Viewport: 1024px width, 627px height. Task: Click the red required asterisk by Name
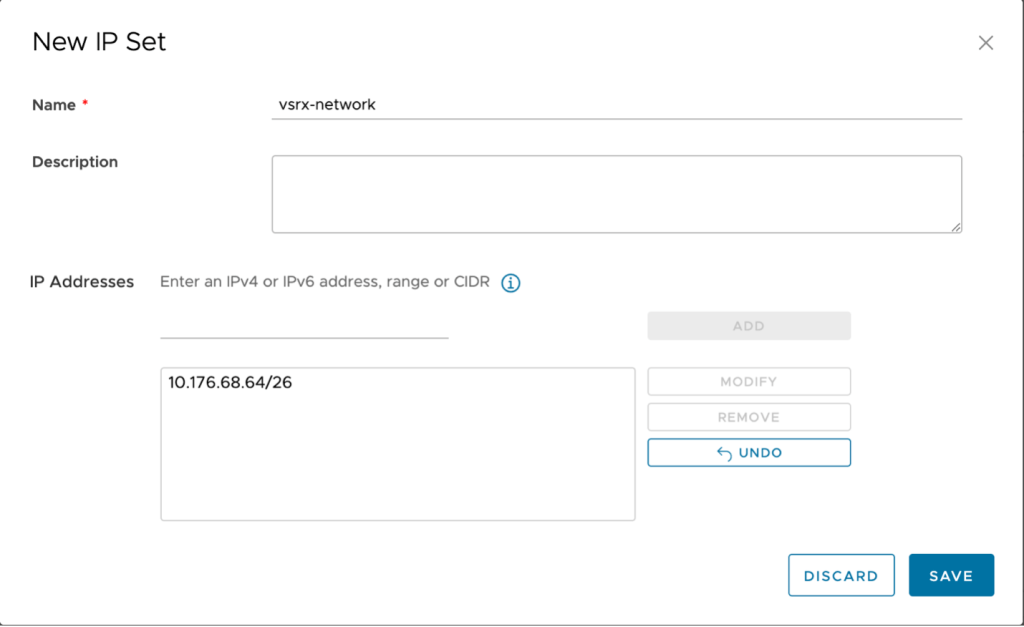click(x=85, y=105)
